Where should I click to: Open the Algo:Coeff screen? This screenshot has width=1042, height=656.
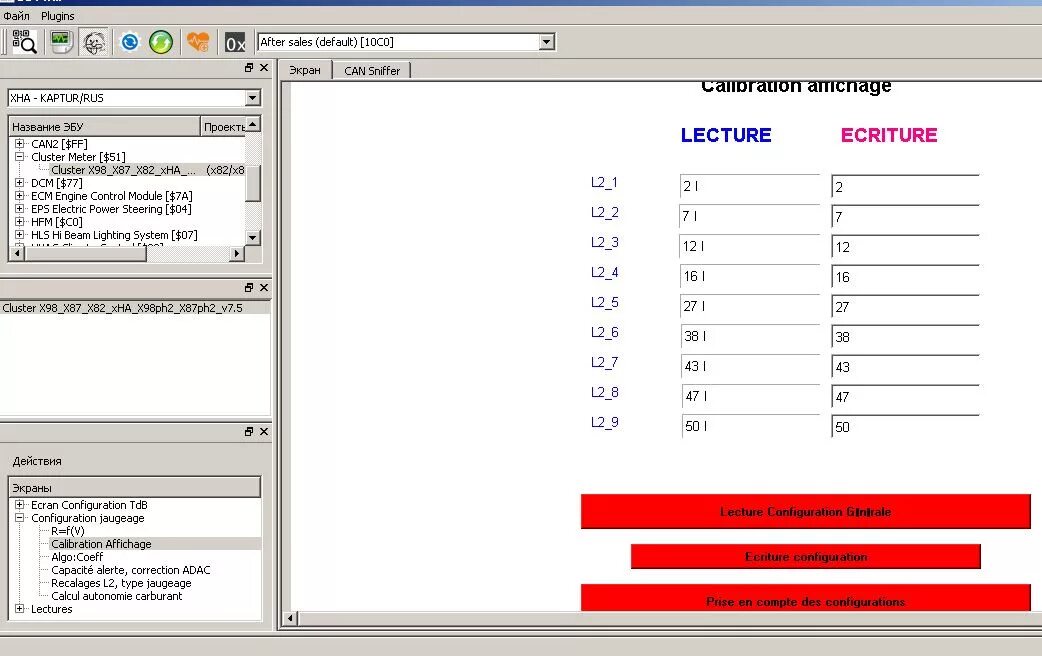pos(77,557)
